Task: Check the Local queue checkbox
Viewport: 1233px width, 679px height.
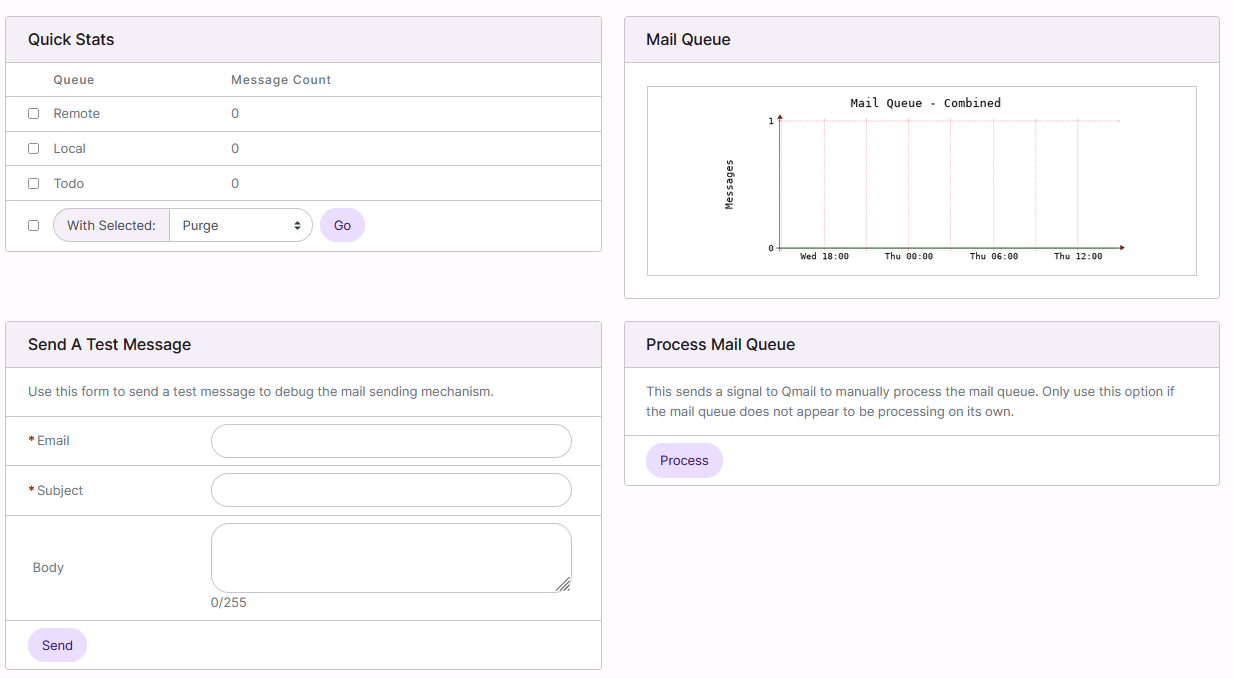Action: pos(33,148)
